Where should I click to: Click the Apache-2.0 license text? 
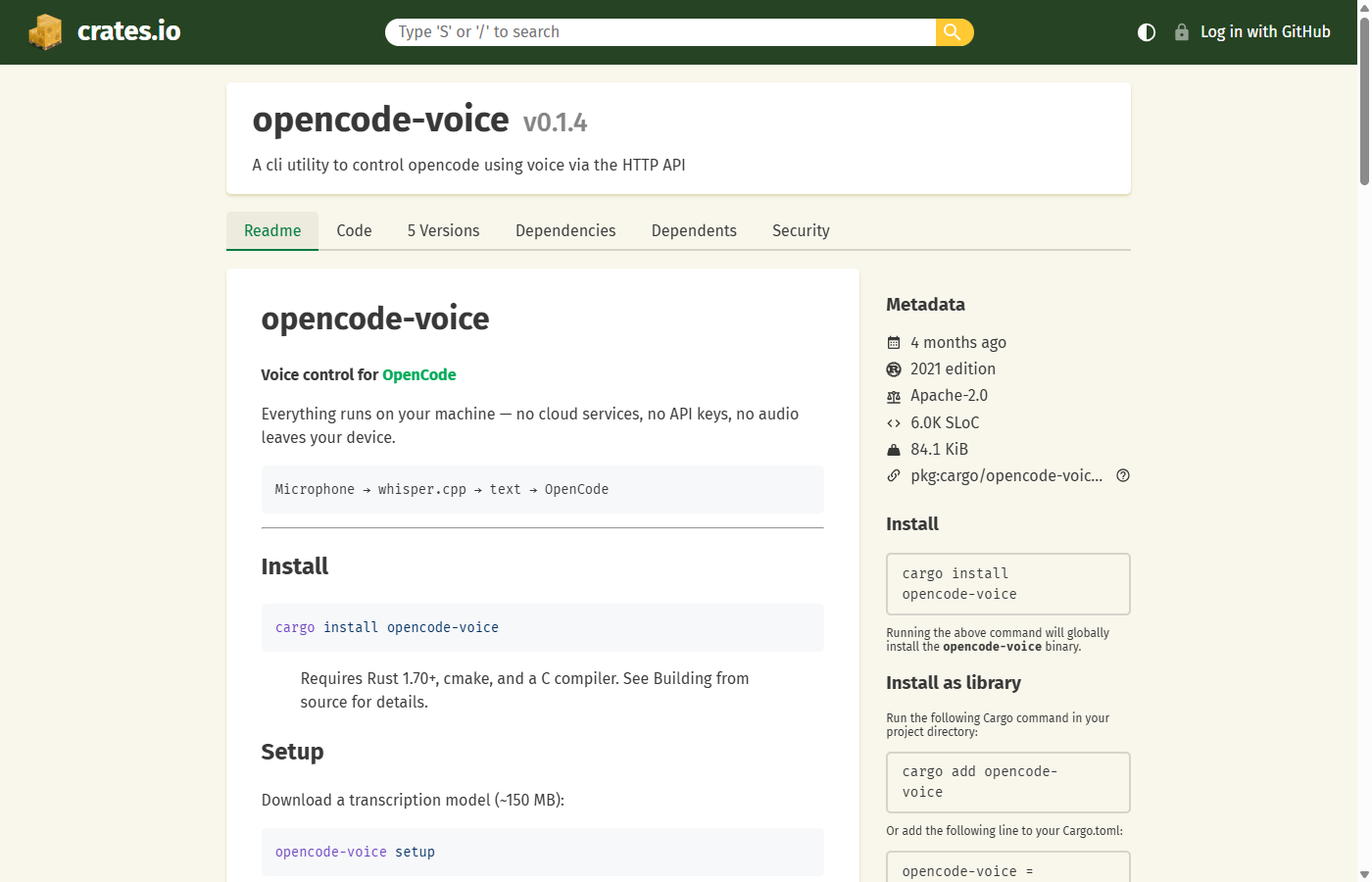click(x=949, y=396)
